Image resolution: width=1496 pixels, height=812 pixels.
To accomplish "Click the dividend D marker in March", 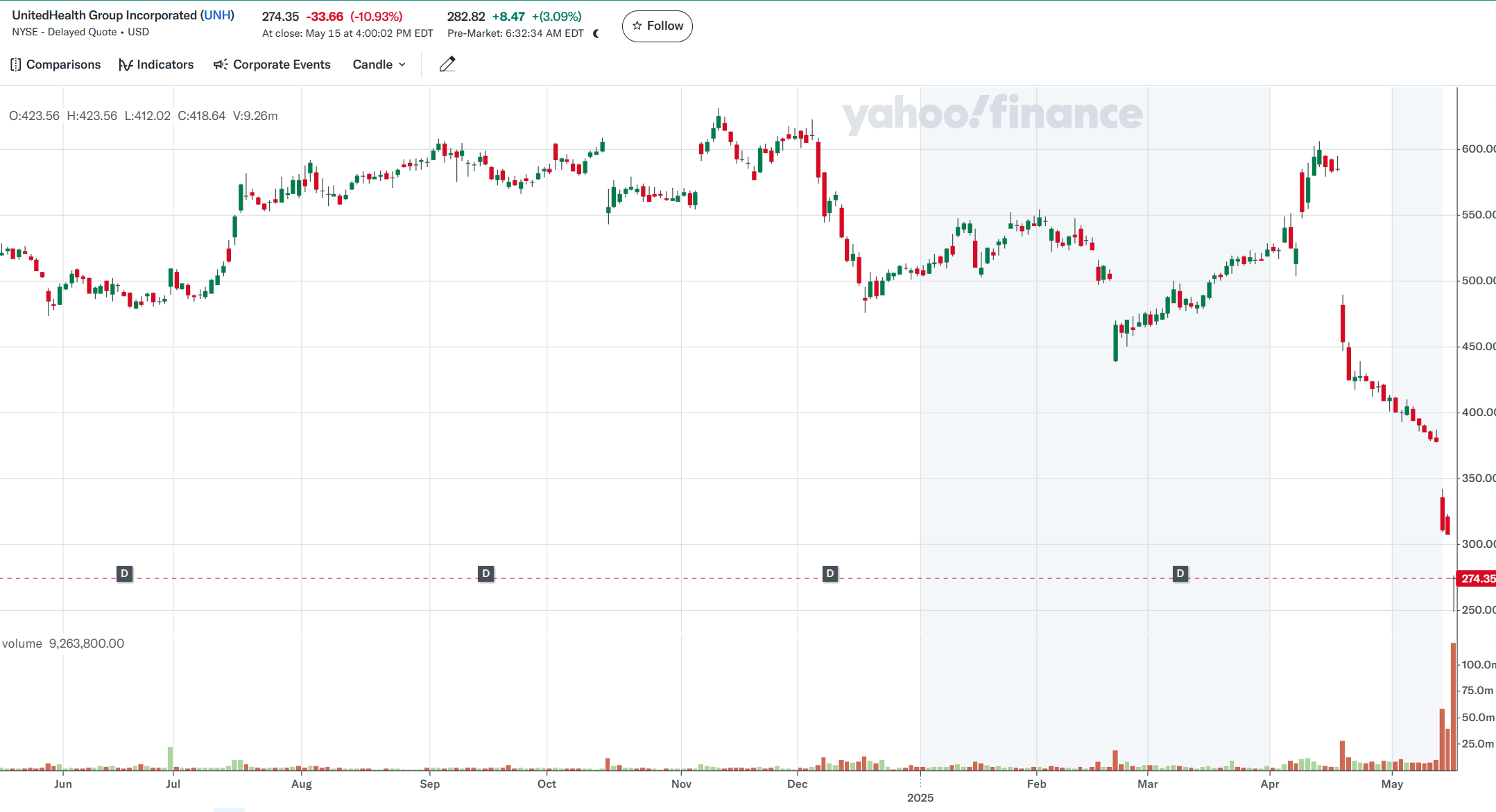I will pyautogui.click(x=1180, y=573).
